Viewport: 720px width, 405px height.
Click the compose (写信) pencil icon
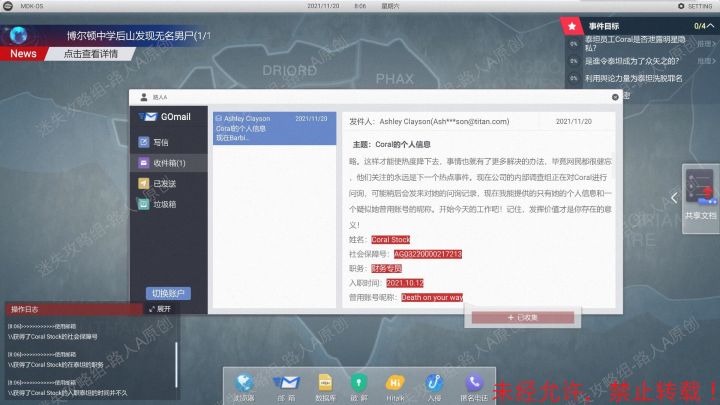(144, 142)
